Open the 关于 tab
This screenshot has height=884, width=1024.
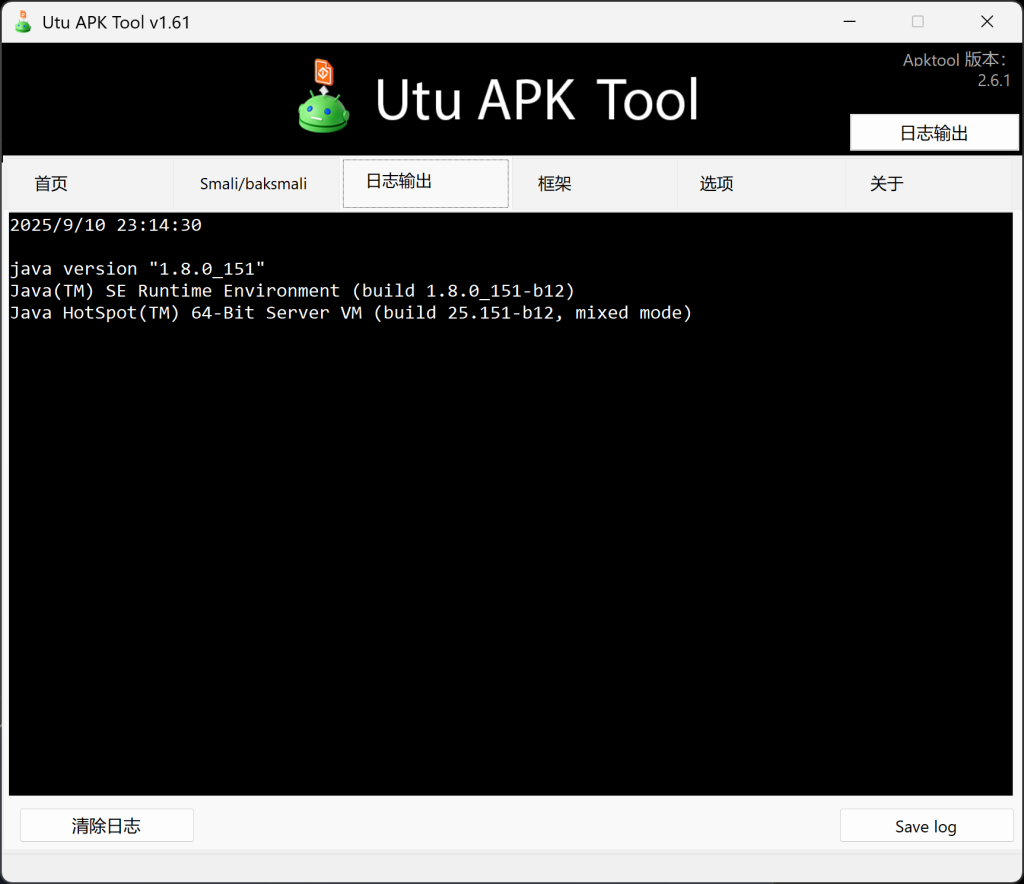pyautogui.click(x=929, y=183)
